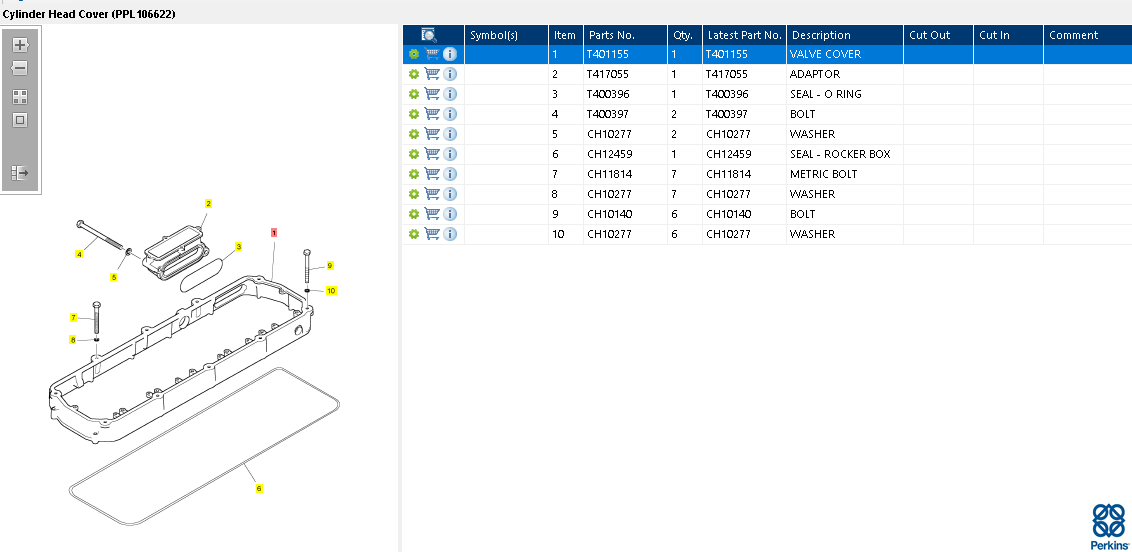Click callout 8 on the diagram
1132x552 pixels.
point(72,339)
